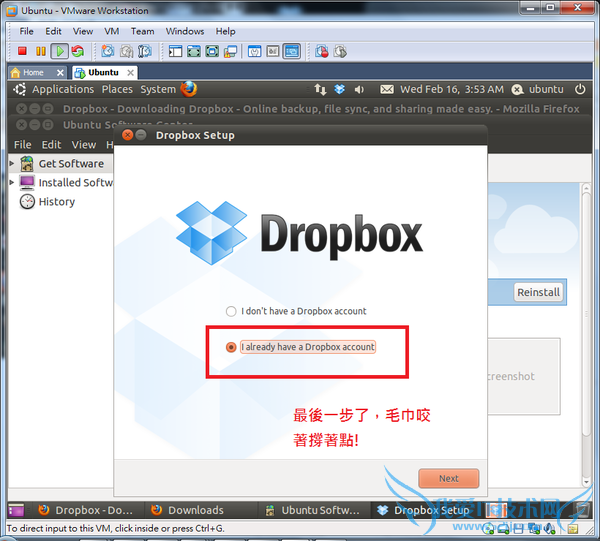Screen dimensions: 600x541
Task: Open the VMware View menu
Action: [x=83, y=31]
